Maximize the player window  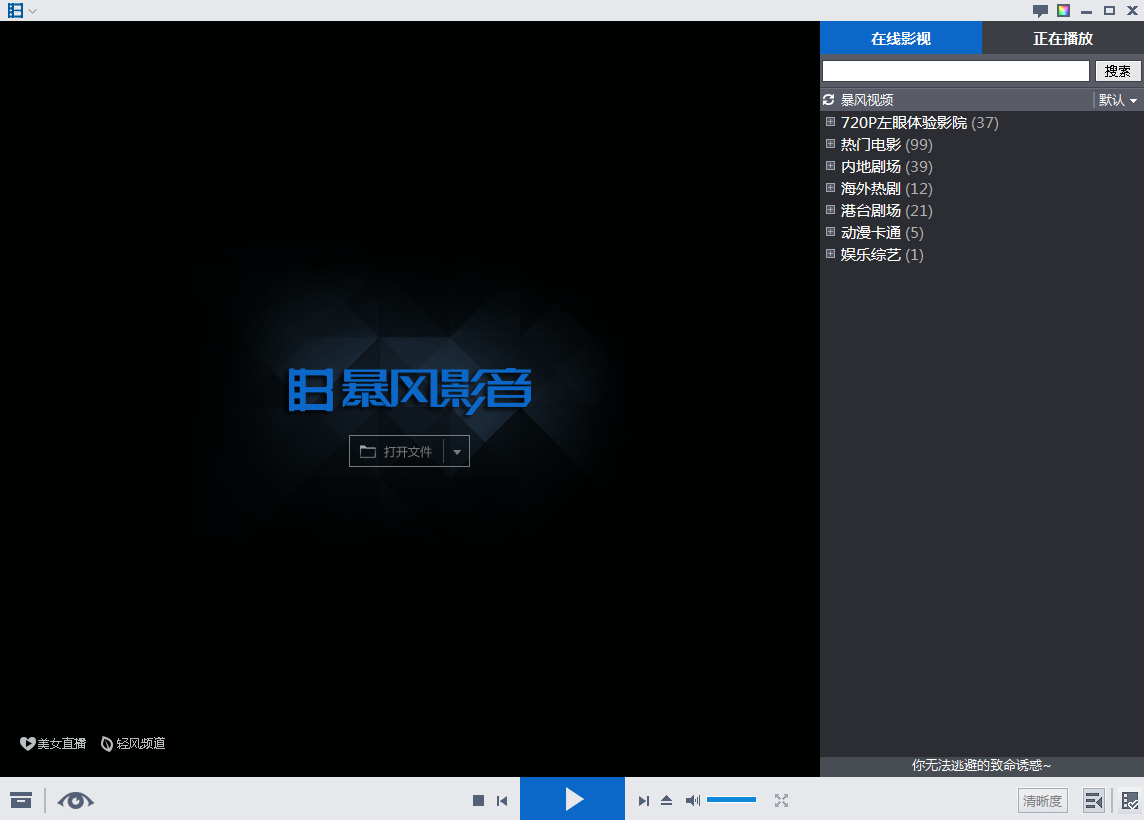1109,10
